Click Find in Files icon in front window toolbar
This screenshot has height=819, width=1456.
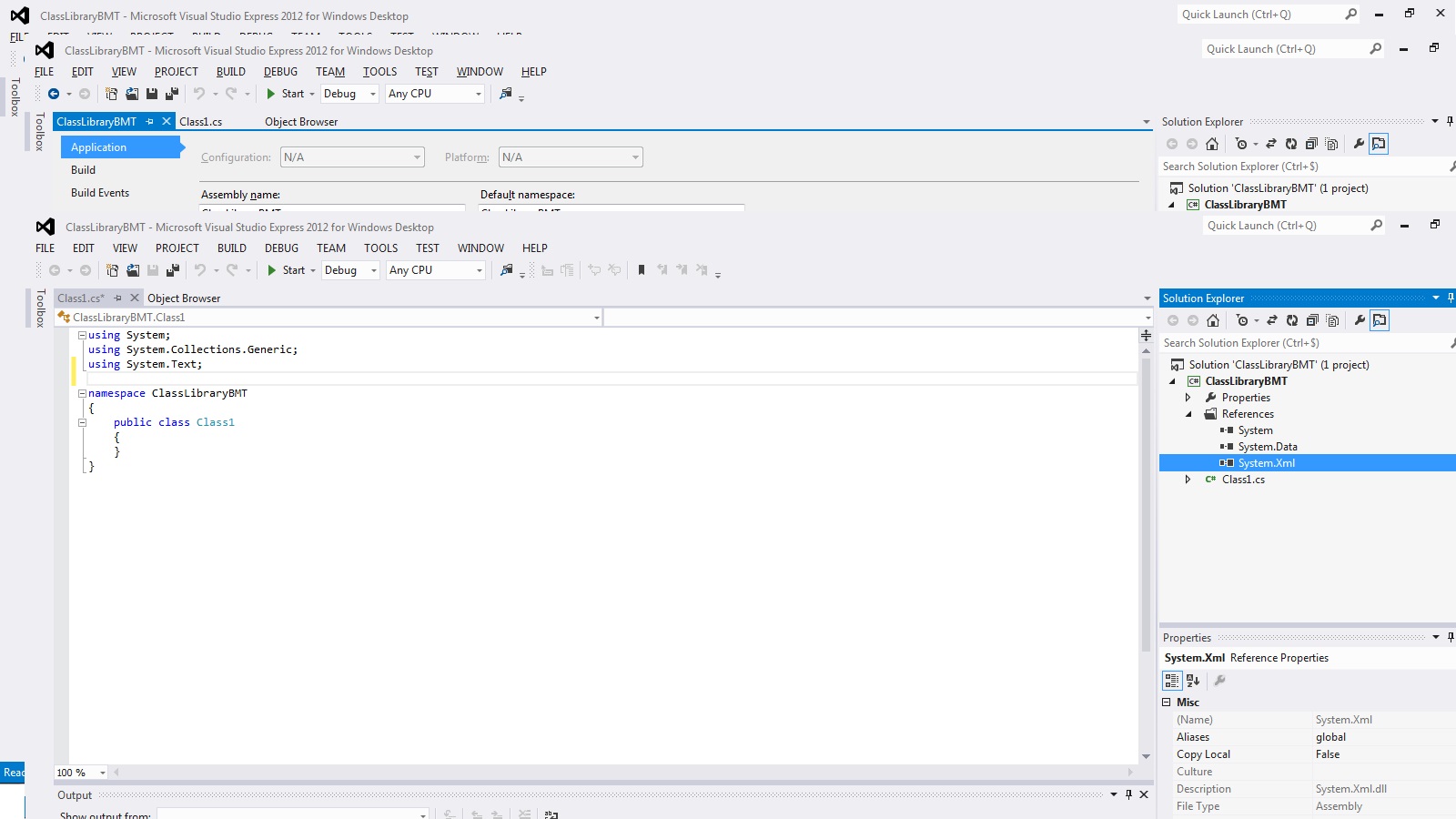pyautogui.click(x=507, y=270)
